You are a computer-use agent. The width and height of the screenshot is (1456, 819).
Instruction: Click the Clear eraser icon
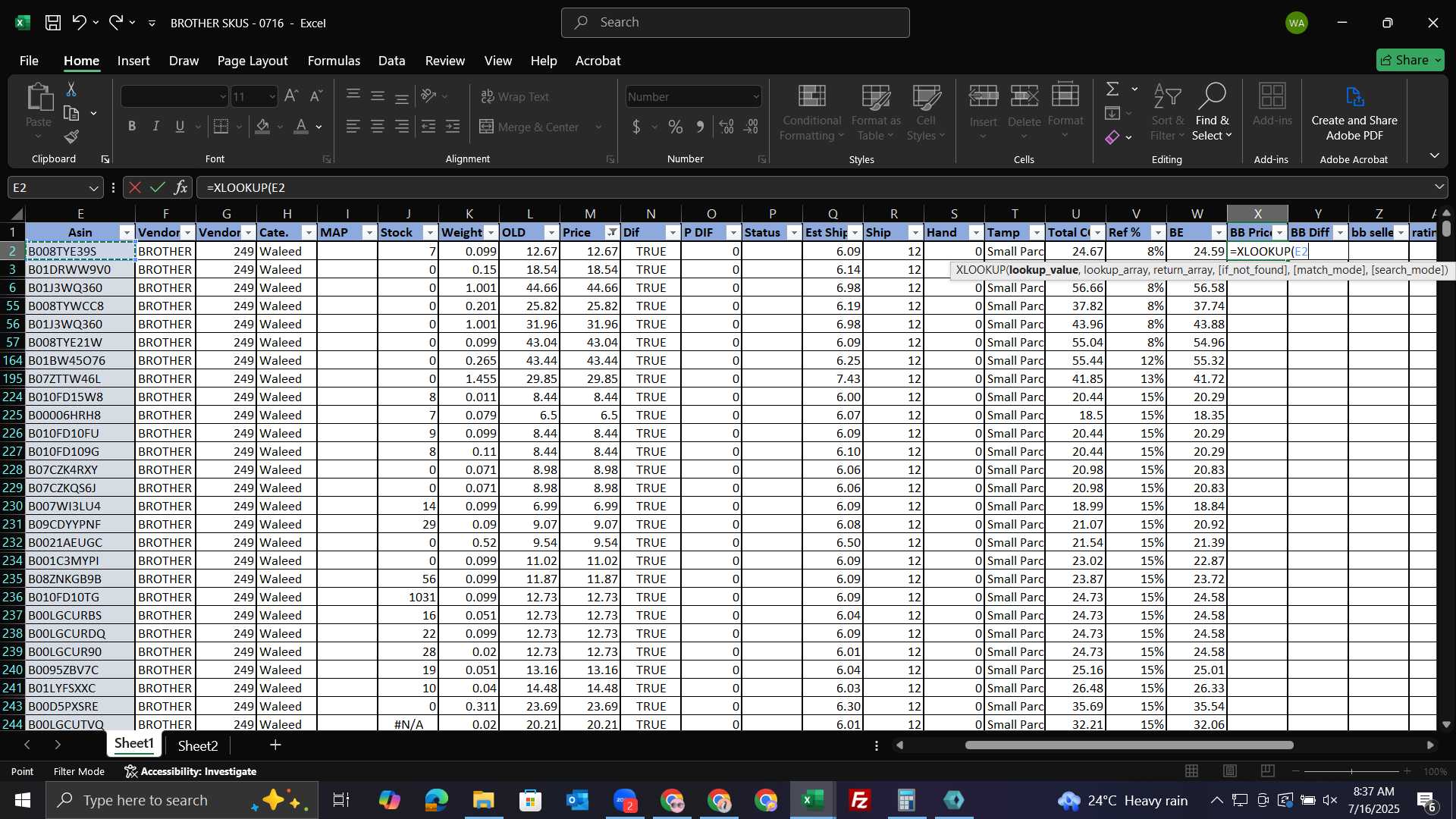point(1112,137)
